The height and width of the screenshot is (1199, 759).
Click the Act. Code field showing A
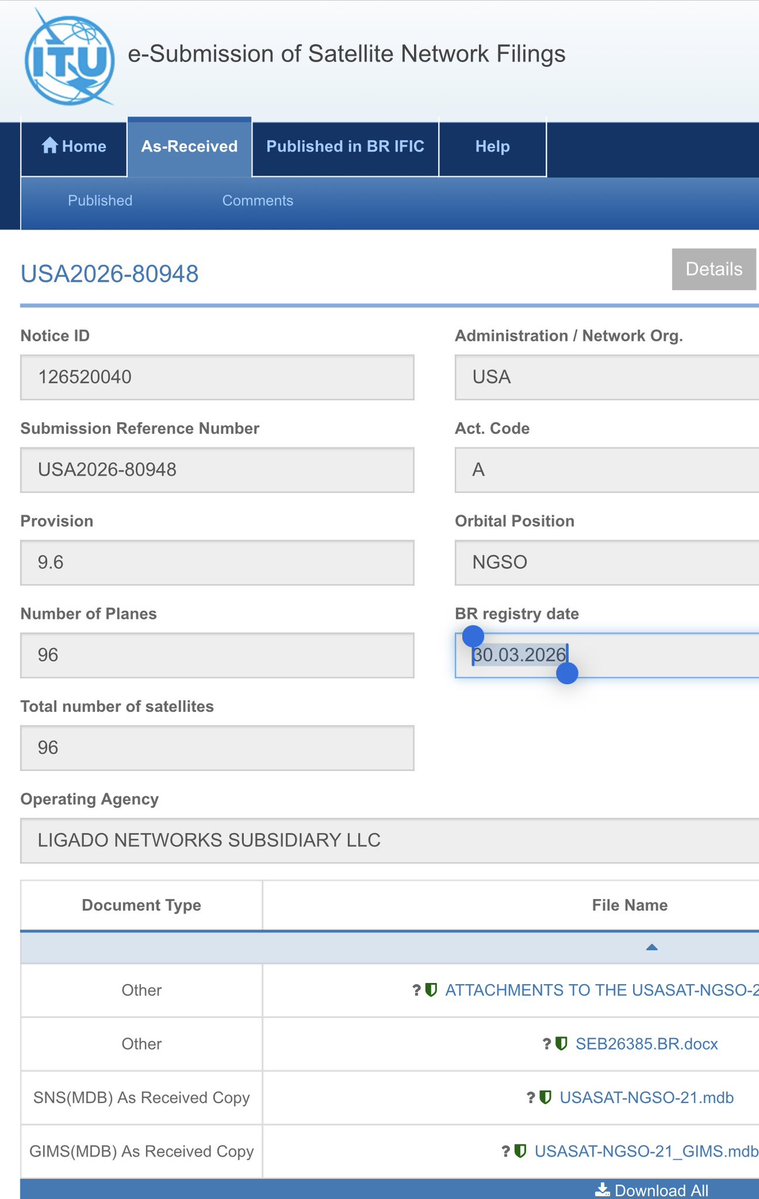click(x=607, y=470)
